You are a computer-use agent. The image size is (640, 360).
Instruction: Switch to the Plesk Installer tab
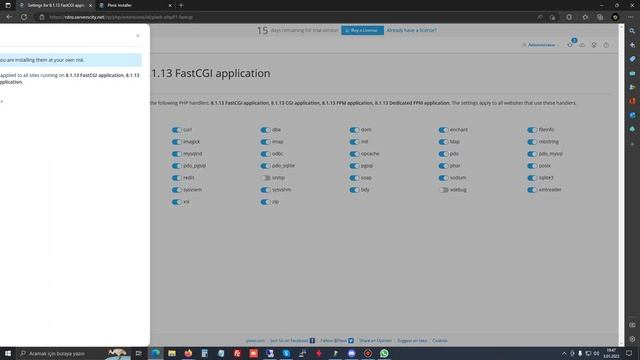click(136, 5)
